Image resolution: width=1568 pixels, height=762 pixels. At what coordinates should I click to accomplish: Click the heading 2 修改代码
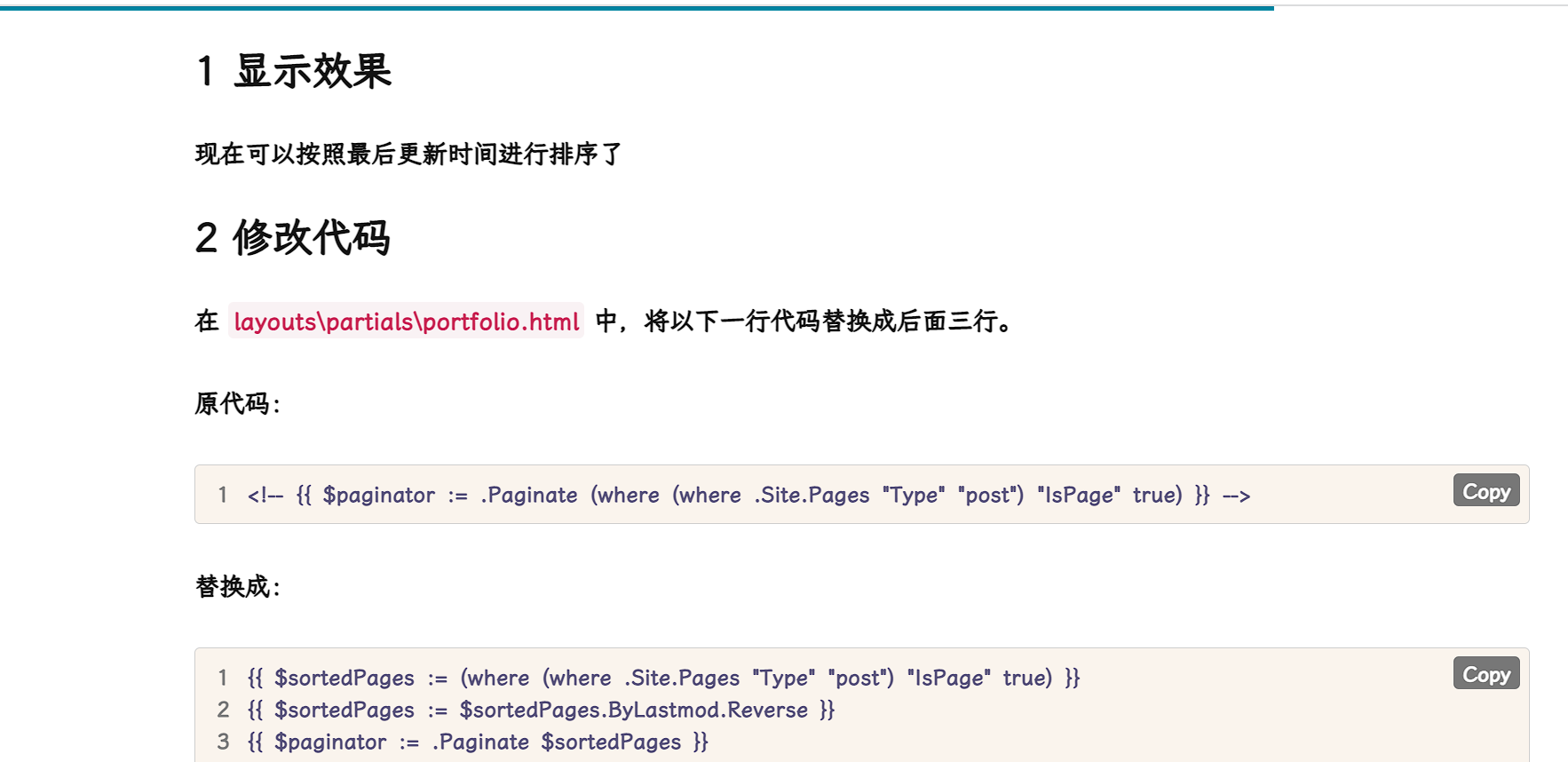click(292, 238)
